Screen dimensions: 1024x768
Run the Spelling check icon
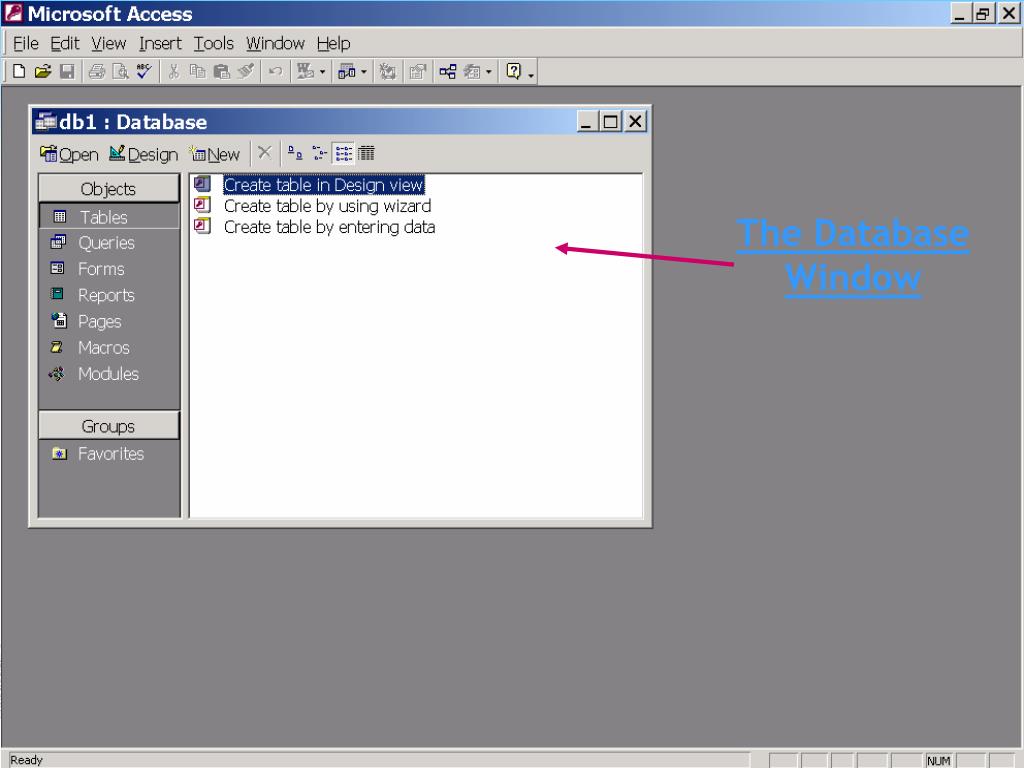[144, 71]
